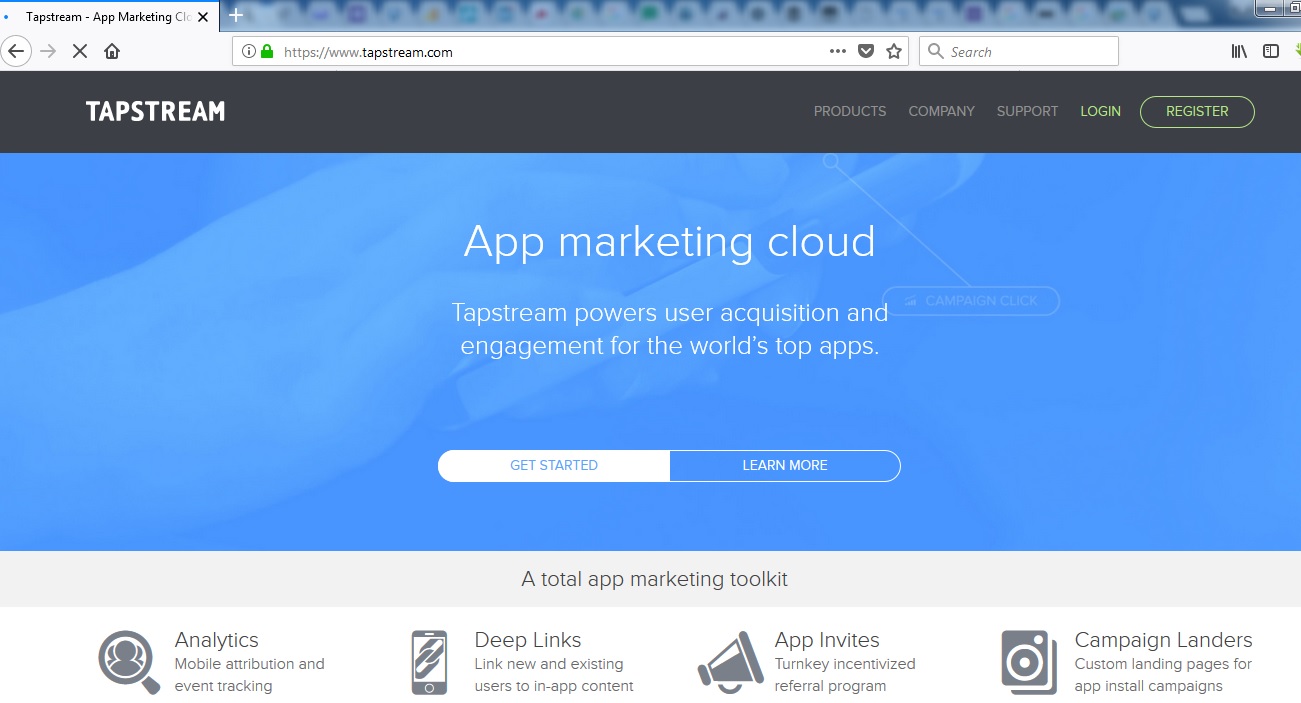Click the forward navigation arrow

(48, 51)
